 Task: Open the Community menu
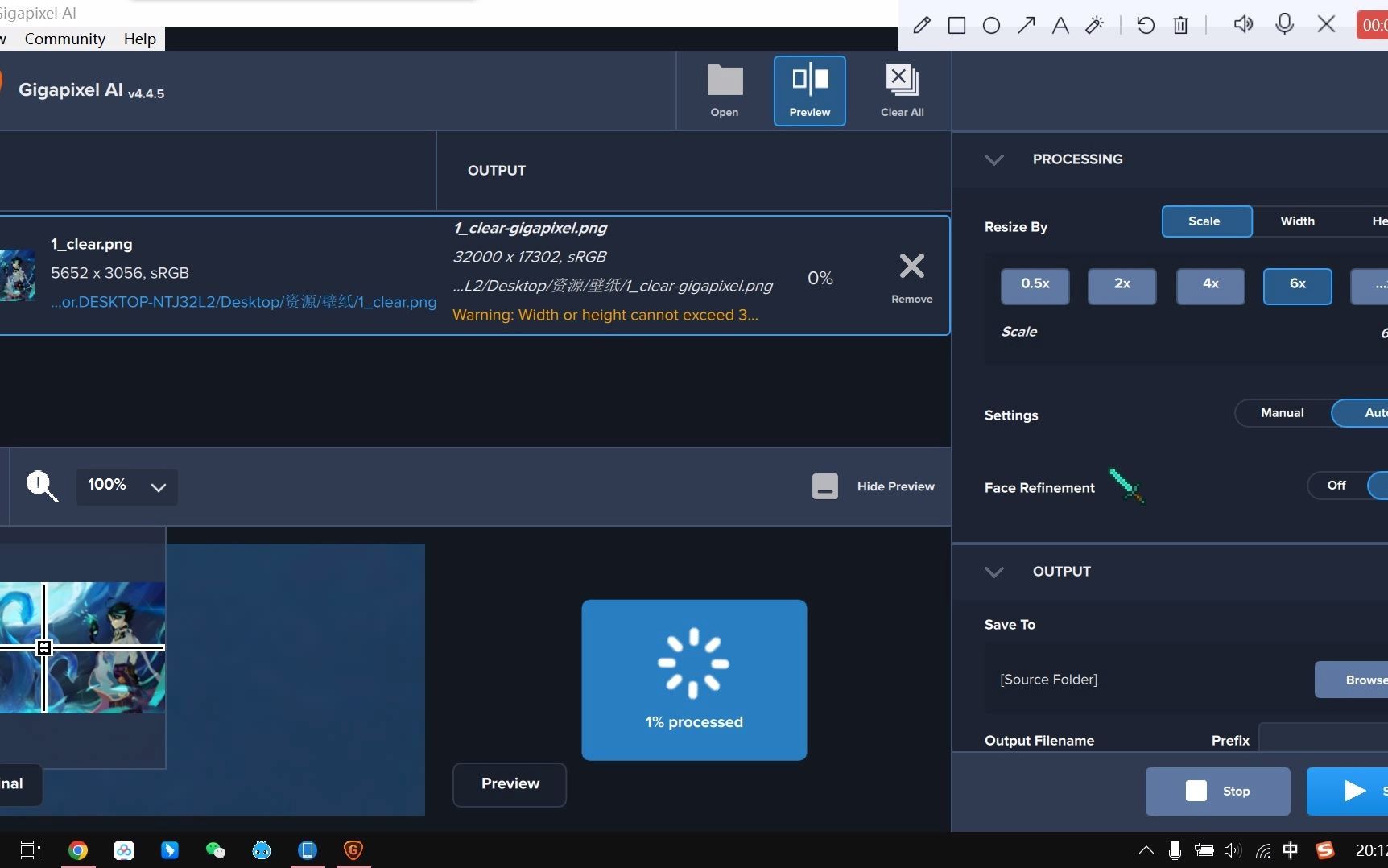[65, 39]
